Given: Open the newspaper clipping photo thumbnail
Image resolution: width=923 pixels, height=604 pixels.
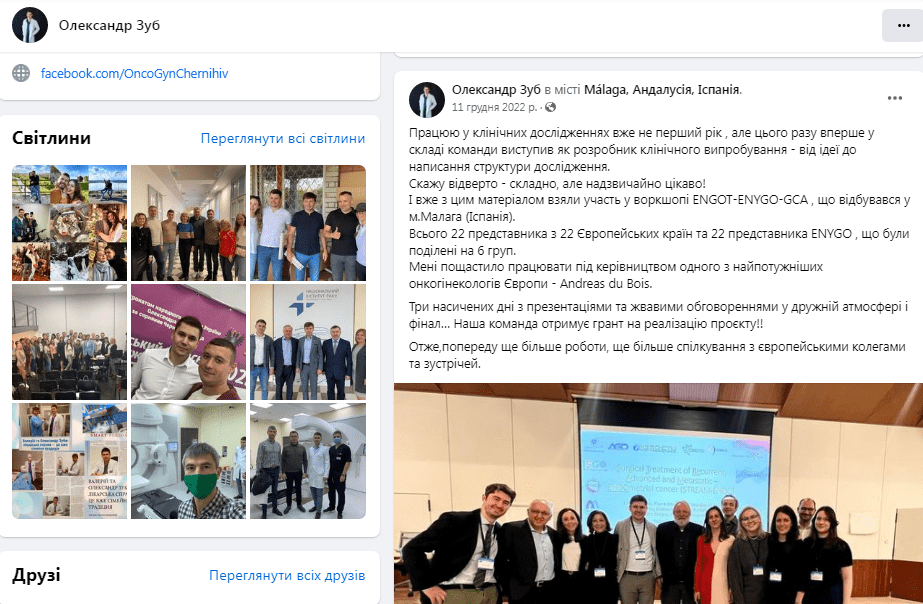Looking at the screenshot, I should (69, 461).
